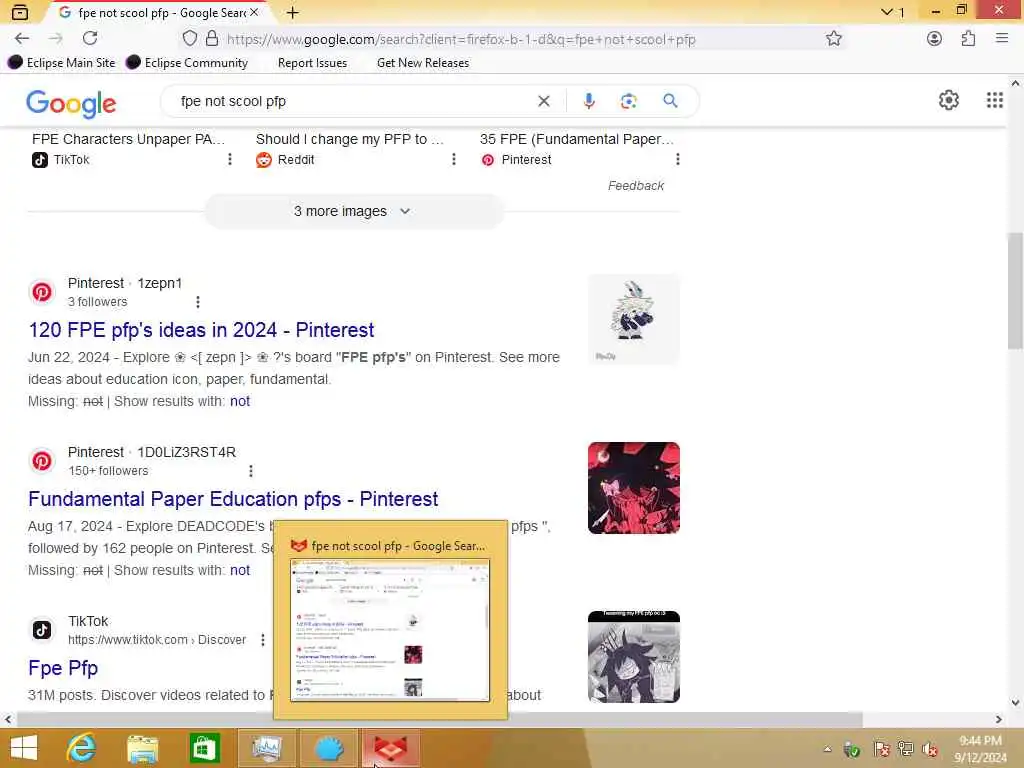The height and width of the screenshot is (768, 1024).
Task: Click thumbnail of the Fpe Pfp TikTok result
Action: tap(633, 657)
